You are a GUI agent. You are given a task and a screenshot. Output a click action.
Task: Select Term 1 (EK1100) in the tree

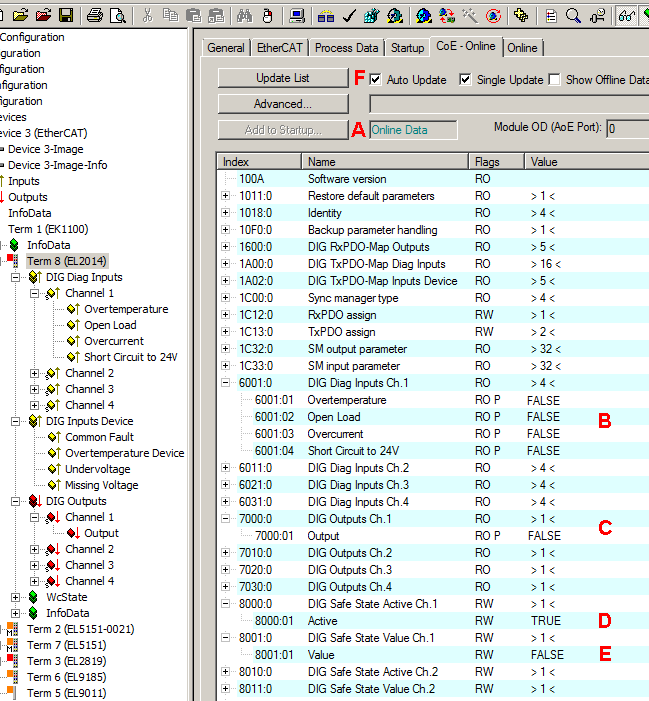(48, 229)
